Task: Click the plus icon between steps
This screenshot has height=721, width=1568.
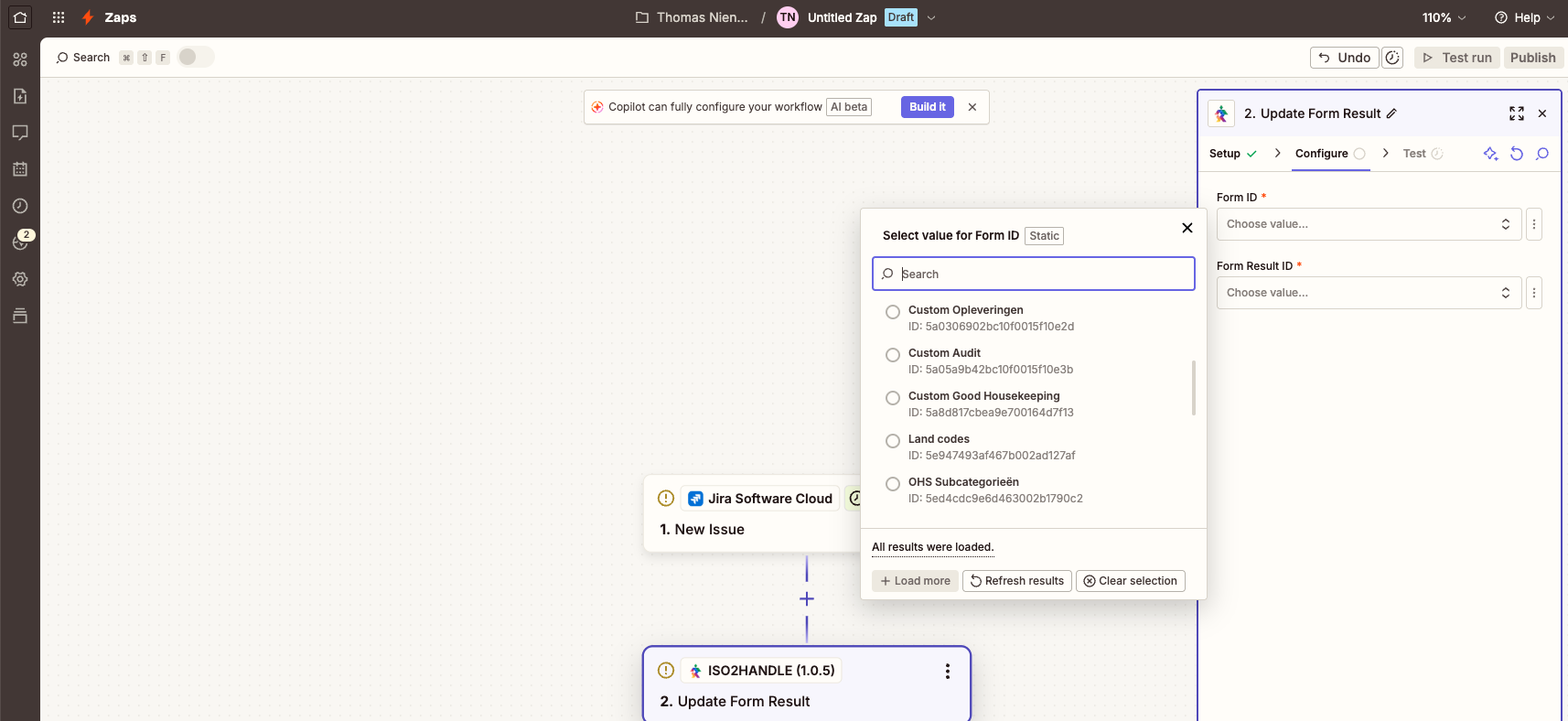Action: click(x=806, y=599)
